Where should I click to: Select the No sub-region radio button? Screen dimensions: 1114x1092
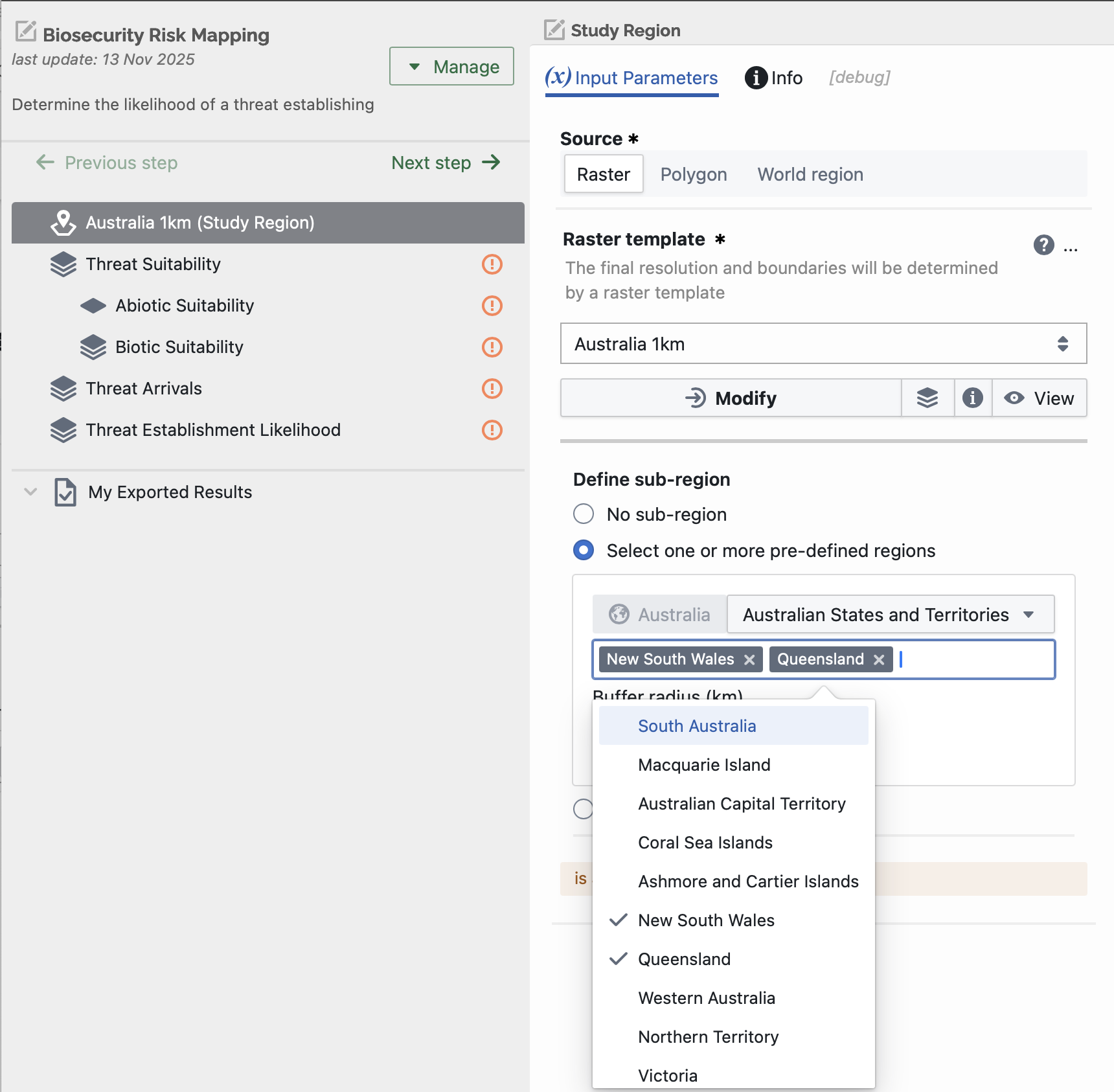pos(584,514)
